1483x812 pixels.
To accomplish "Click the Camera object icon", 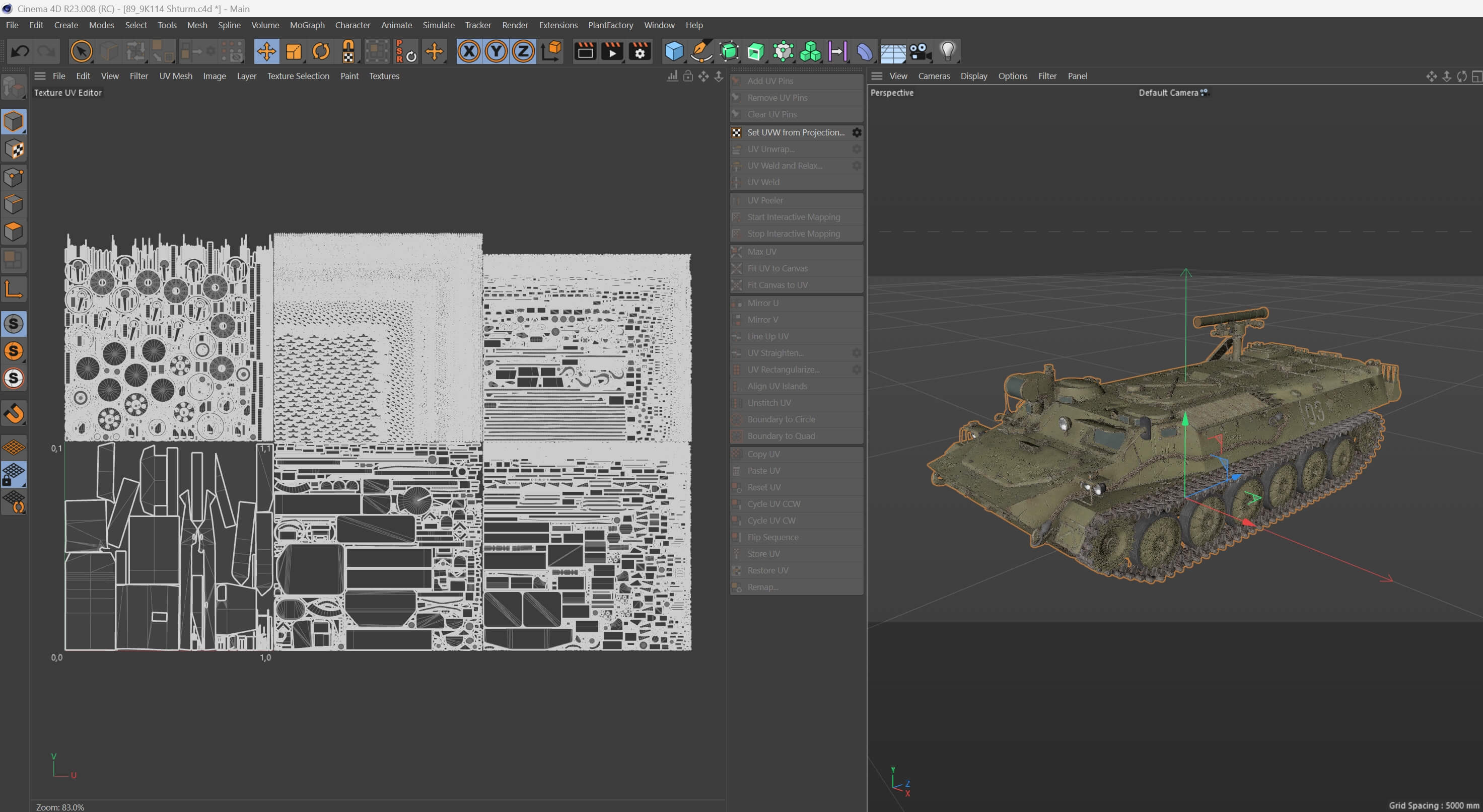I will [x=920, y=52].
